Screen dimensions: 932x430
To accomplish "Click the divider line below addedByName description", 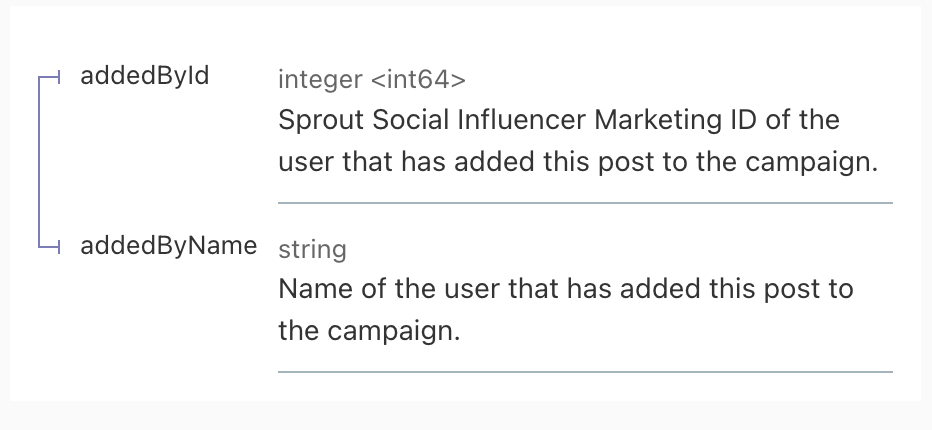I will (x=584, y=372).
